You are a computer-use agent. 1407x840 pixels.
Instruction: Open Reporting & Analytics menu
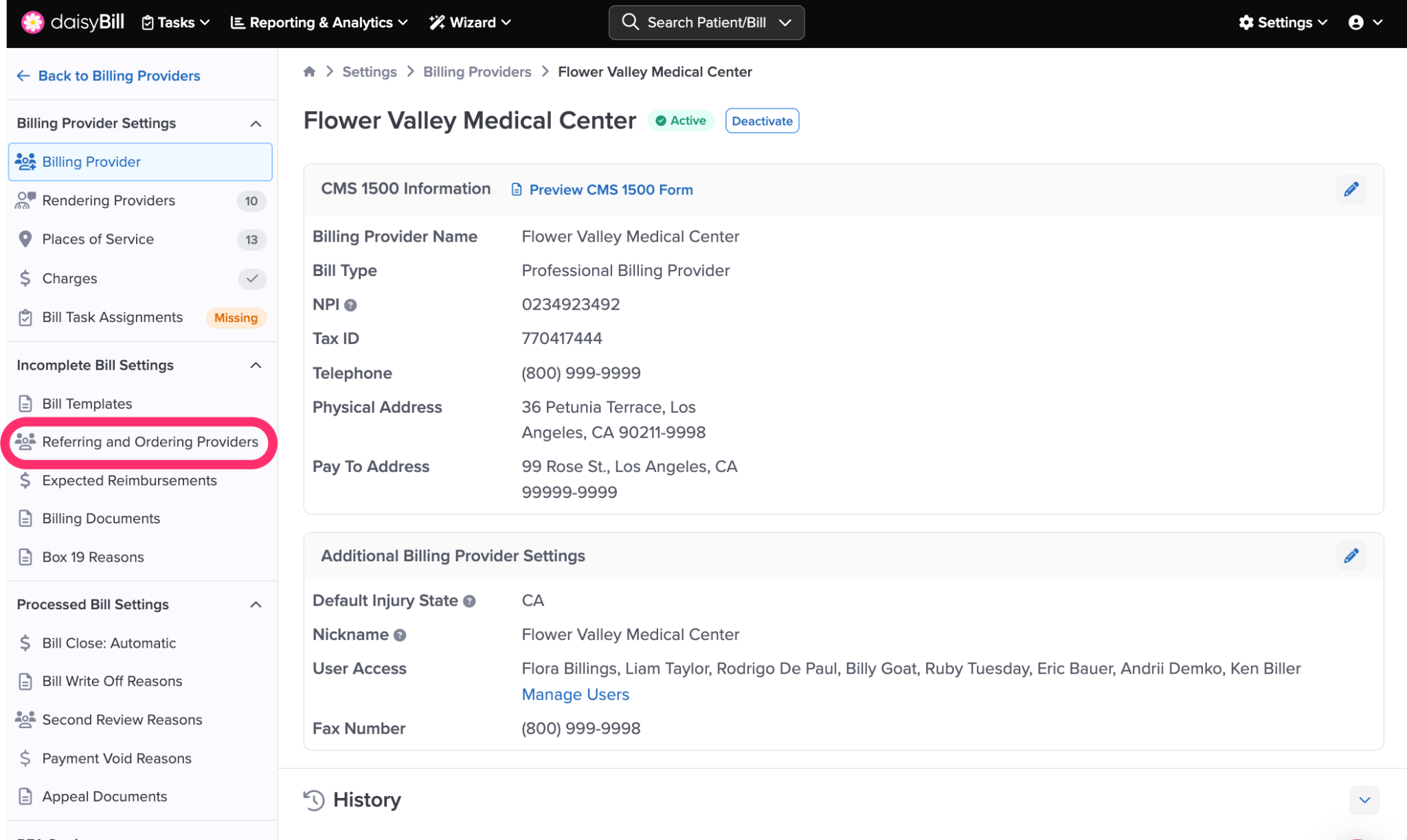[x=319, y=22]
